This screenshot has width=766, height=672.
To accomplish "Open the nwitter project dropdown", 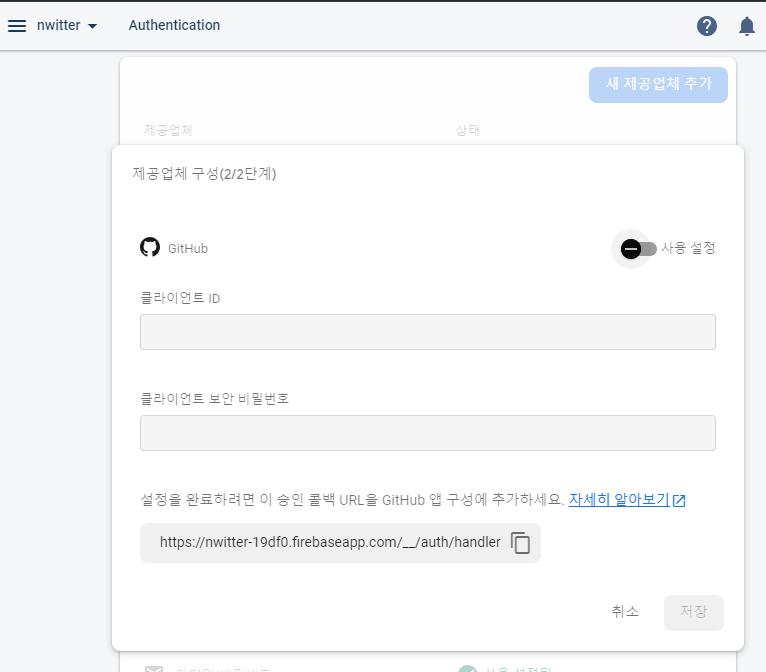I will click(67, 25).
